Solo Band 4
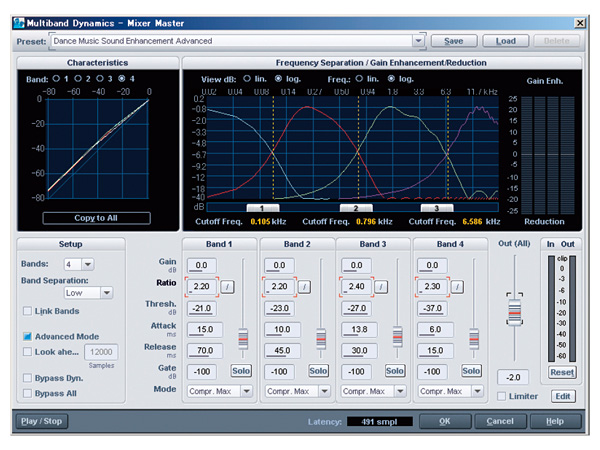 [x=471, y=371]
